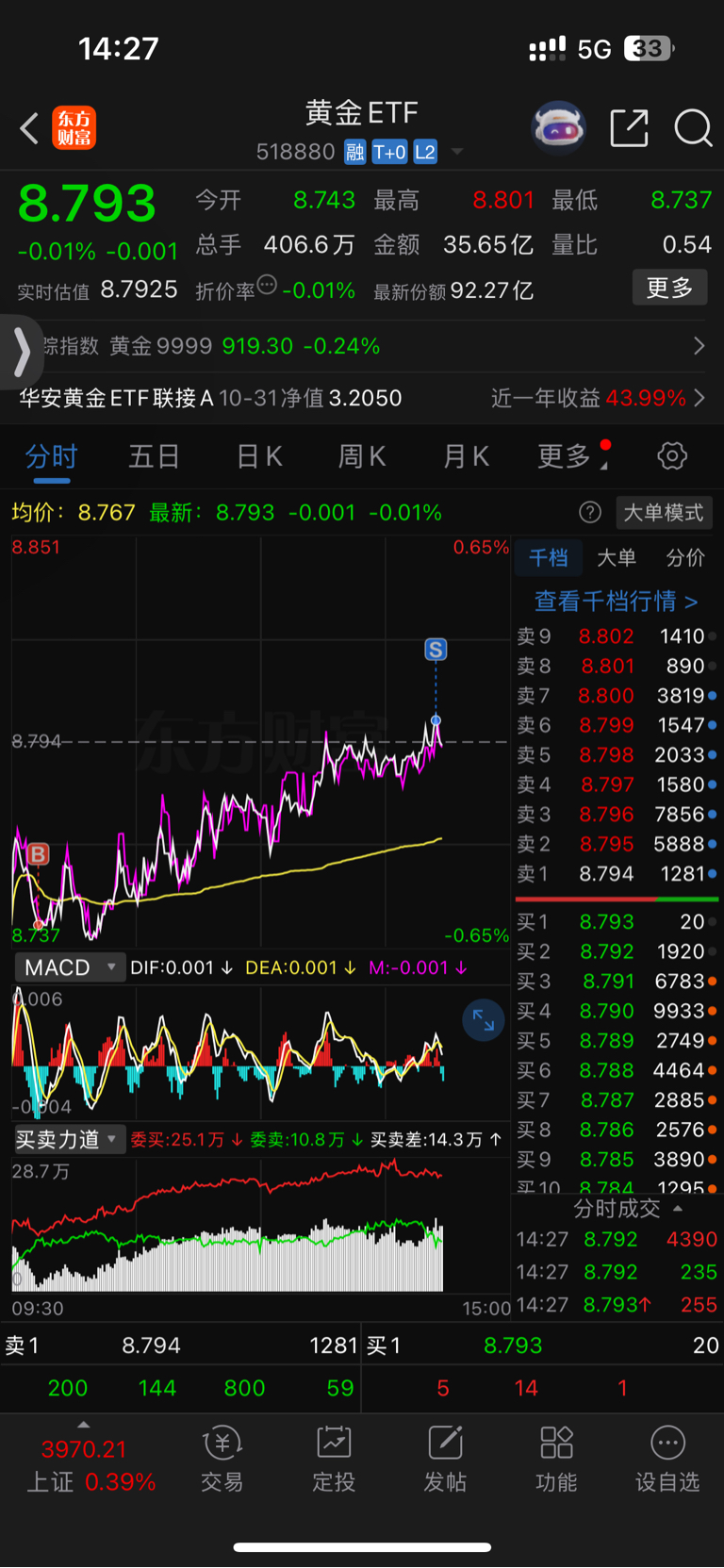This screenshot has height=1568, width=724.
Task: Open the 黄金9999 index row chevron
Action: point(699,346)
